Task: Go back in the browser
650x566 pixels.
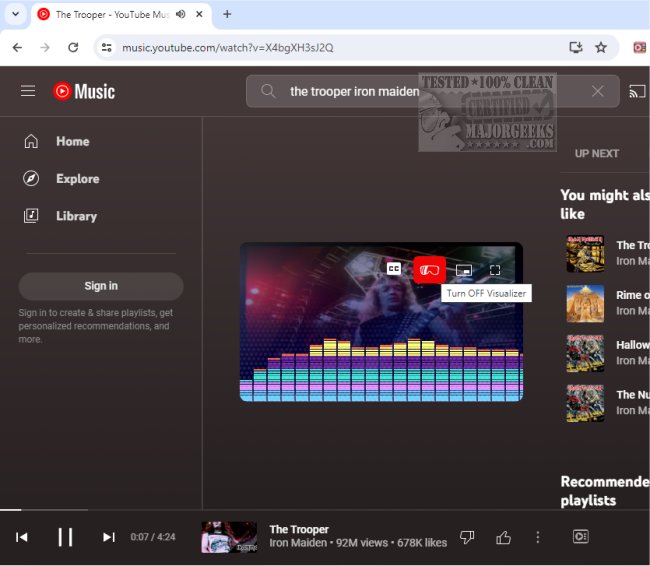Action: pyautogui.click(x=17, y=48)
